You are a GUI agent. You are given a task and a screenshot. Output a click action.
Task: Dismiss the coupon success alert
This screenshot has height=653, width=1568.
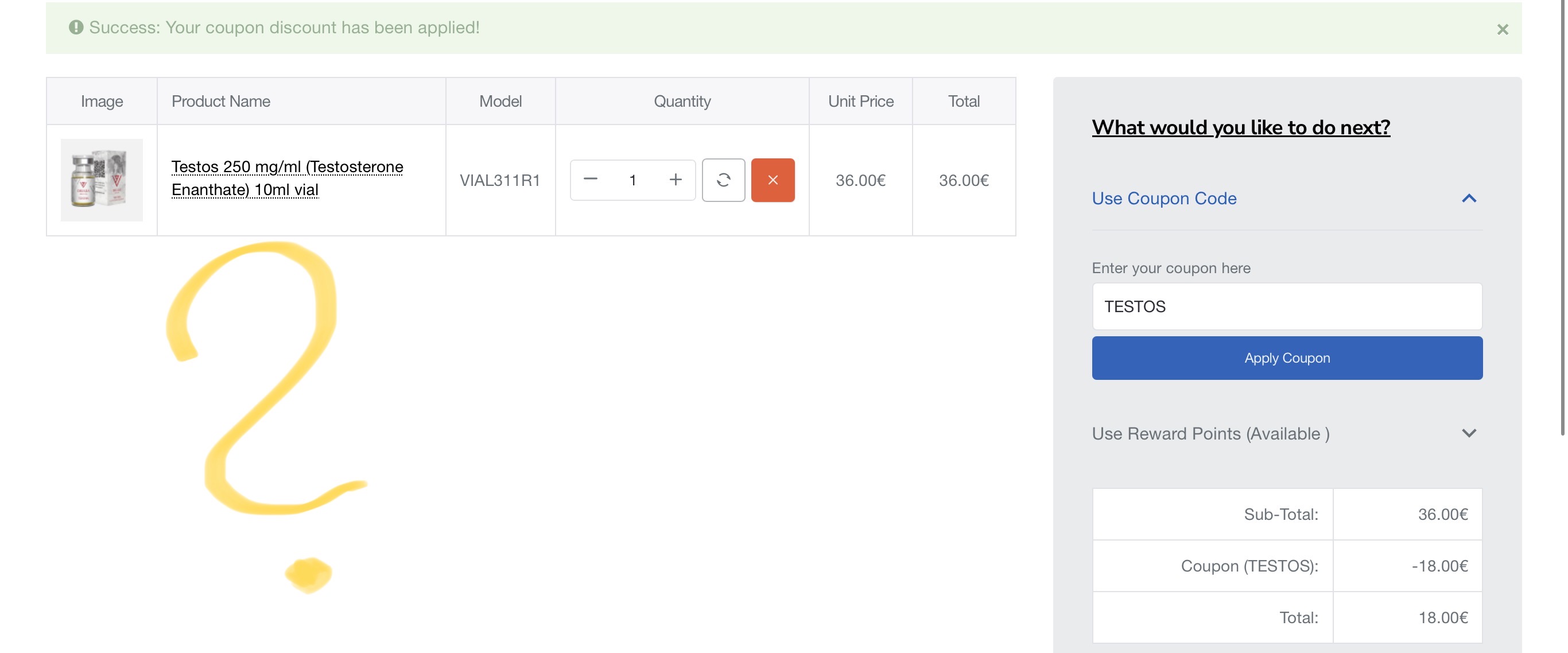point(1501,29)
